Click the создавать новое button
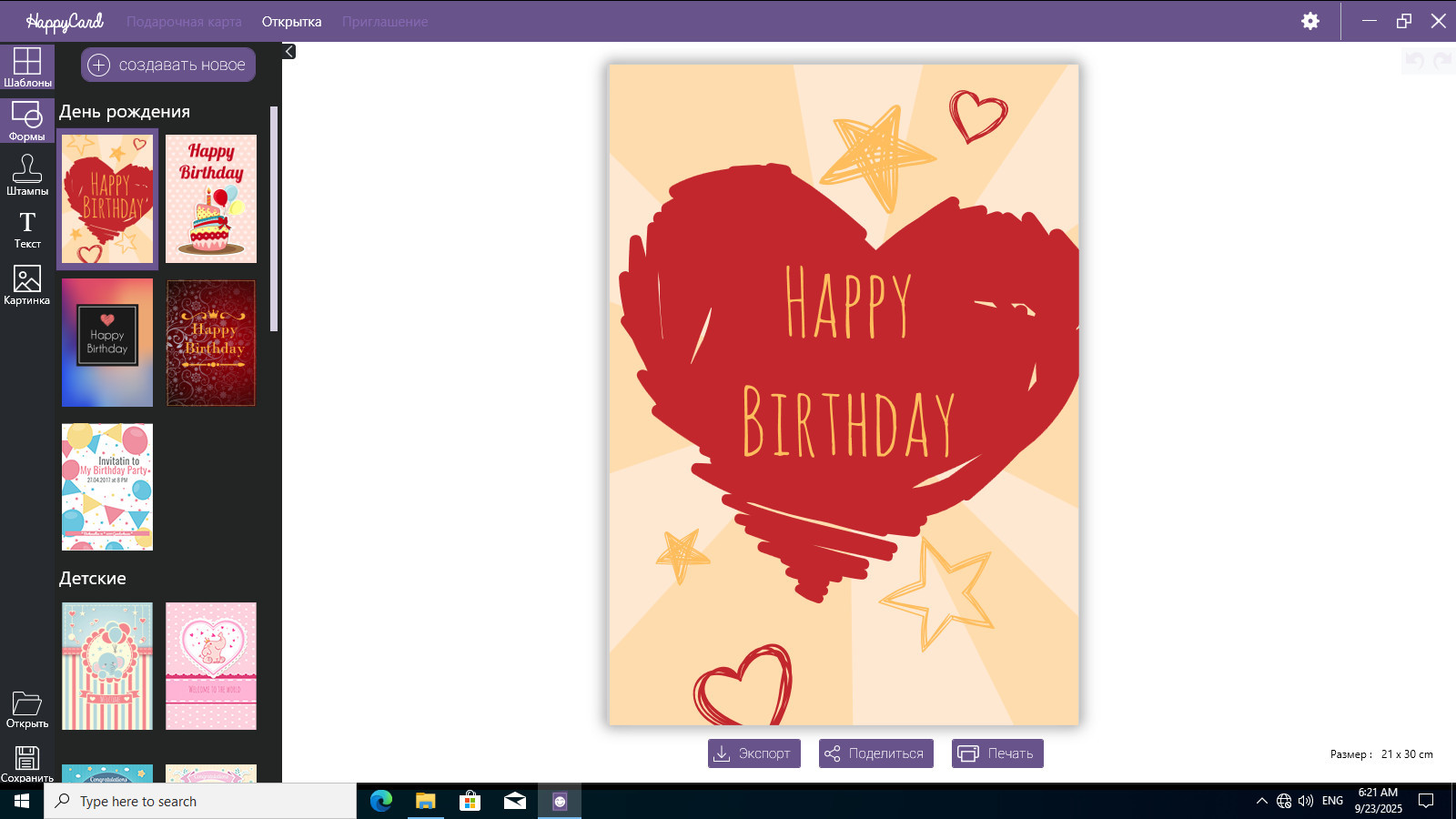 click(x=168, y=65)
